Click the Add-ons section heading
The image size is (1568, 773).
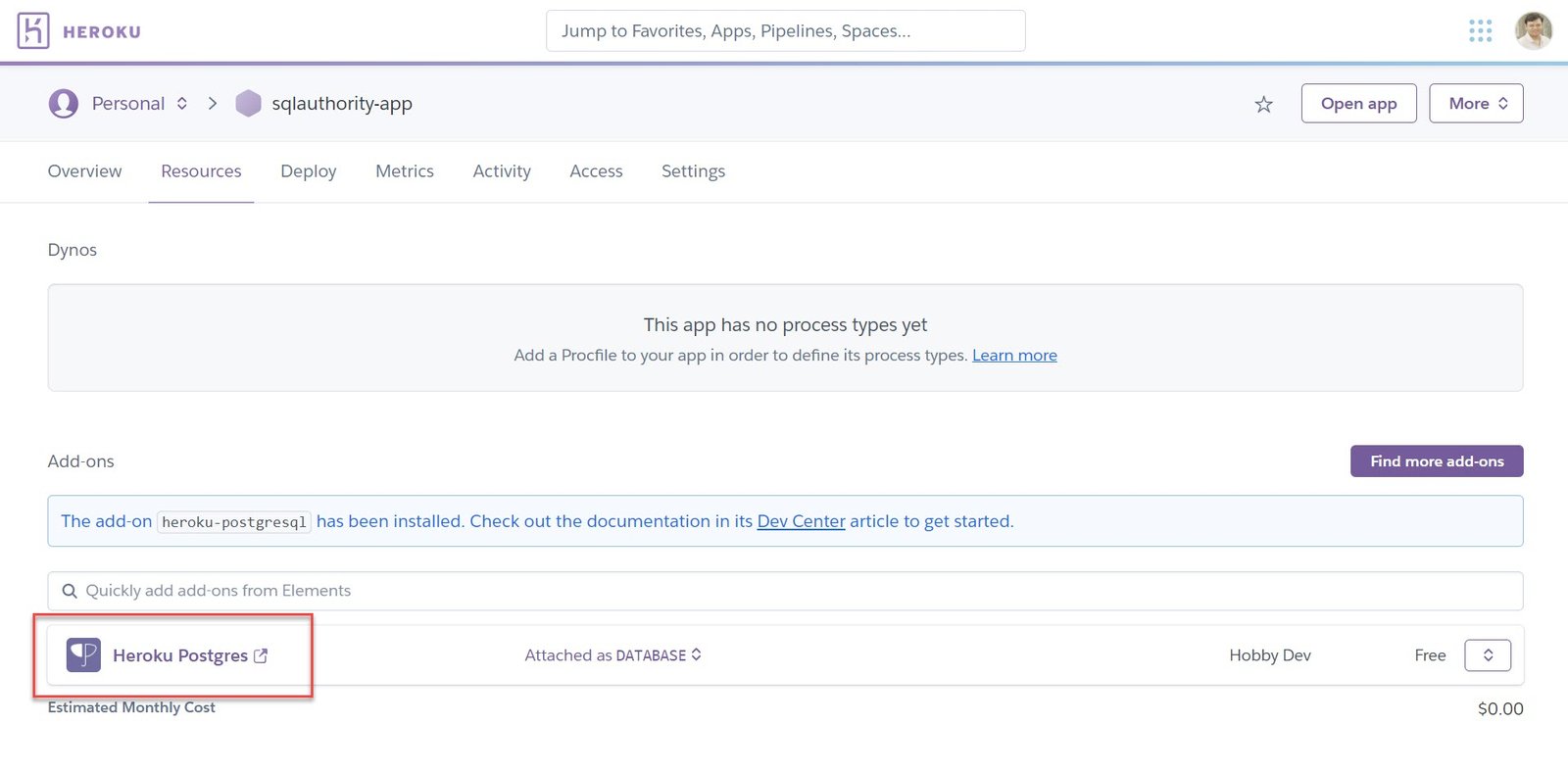coord(81,461)
